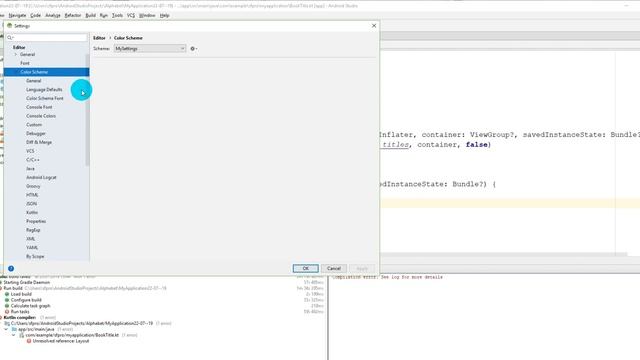Image resolution: width=640 pixels, height=360 pixels.
Task: Click the settings tree vertical scrollbar
Action: (x=87, y=110)
